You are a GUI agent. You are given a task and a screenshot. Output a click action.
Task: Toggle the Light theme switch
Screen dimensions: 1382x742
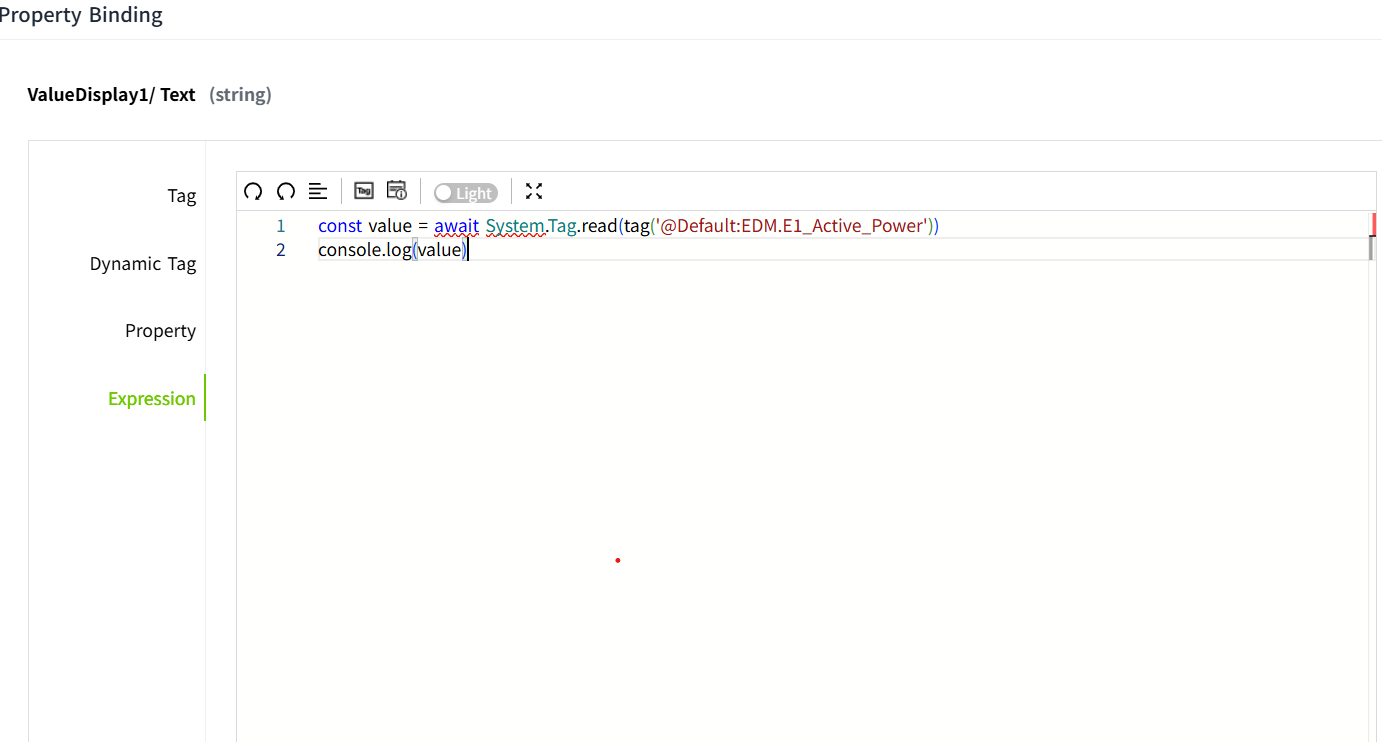[x=465, y=193]
